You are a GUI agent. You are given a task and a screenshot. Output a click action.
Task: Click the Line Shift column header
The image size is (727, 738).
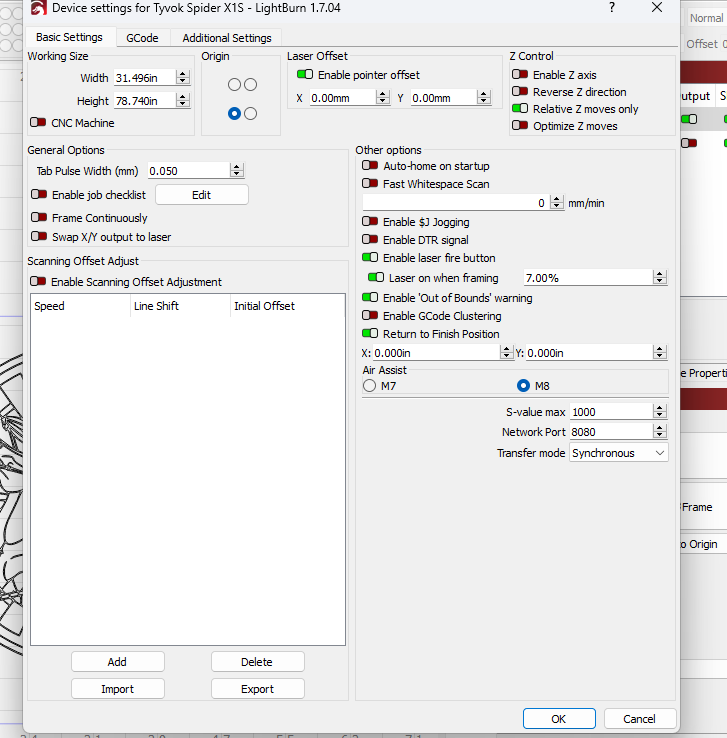[180, 306]
